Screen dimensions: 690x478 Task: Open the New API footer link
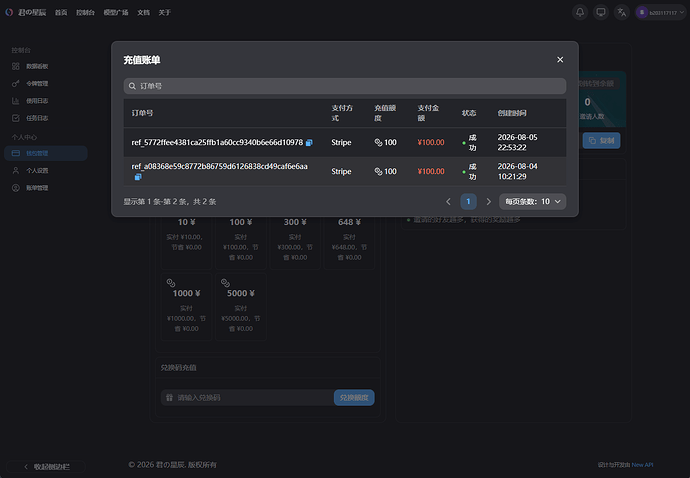(642, 465)
